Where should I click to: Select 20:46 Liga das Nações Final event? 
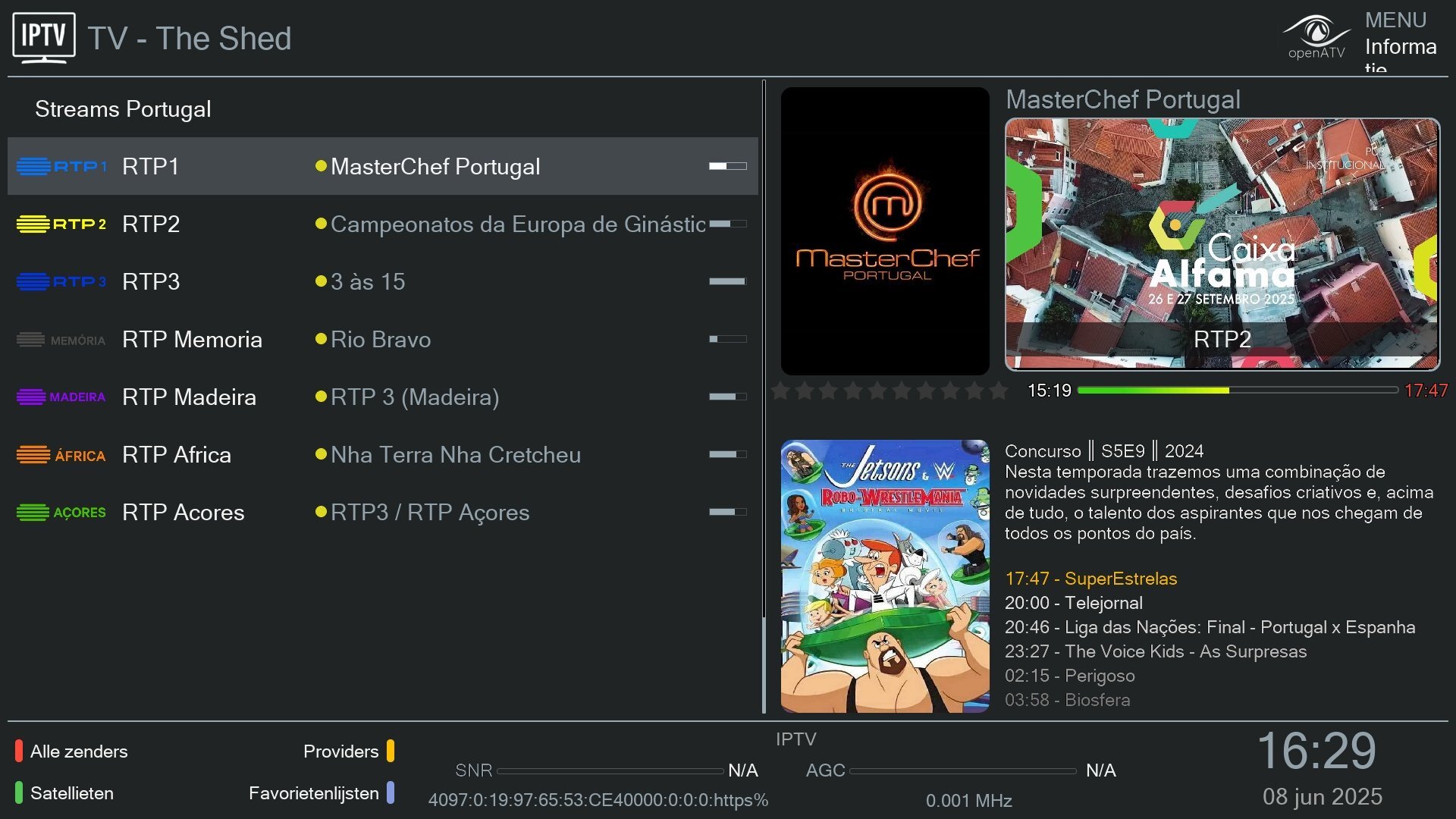pos(1210,627)
